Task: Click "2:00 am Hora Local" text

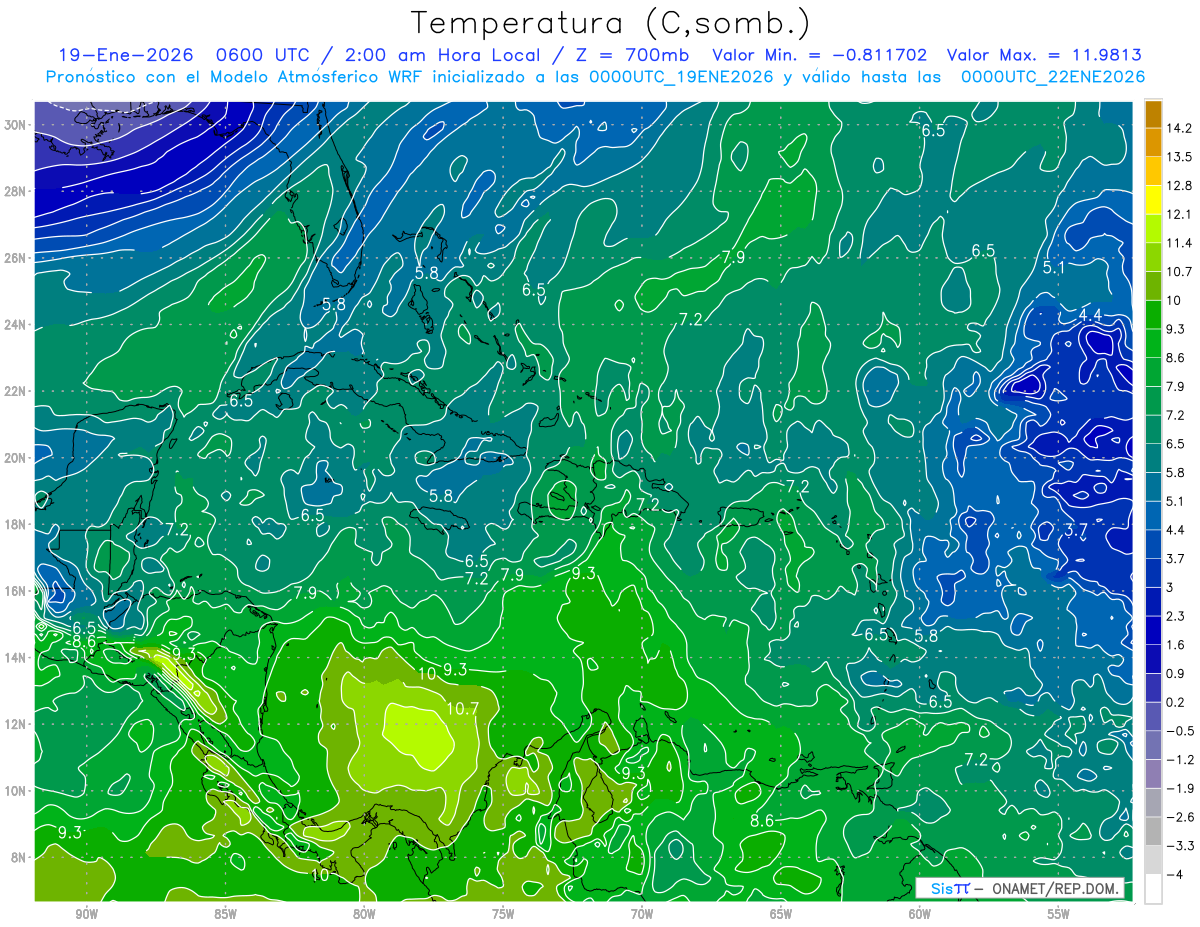Action: (x=443, y=55)
